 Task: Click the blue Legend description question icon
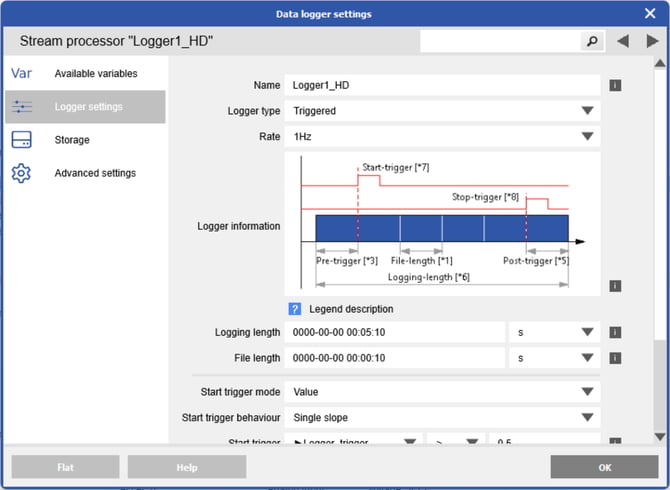pos(294,309)
